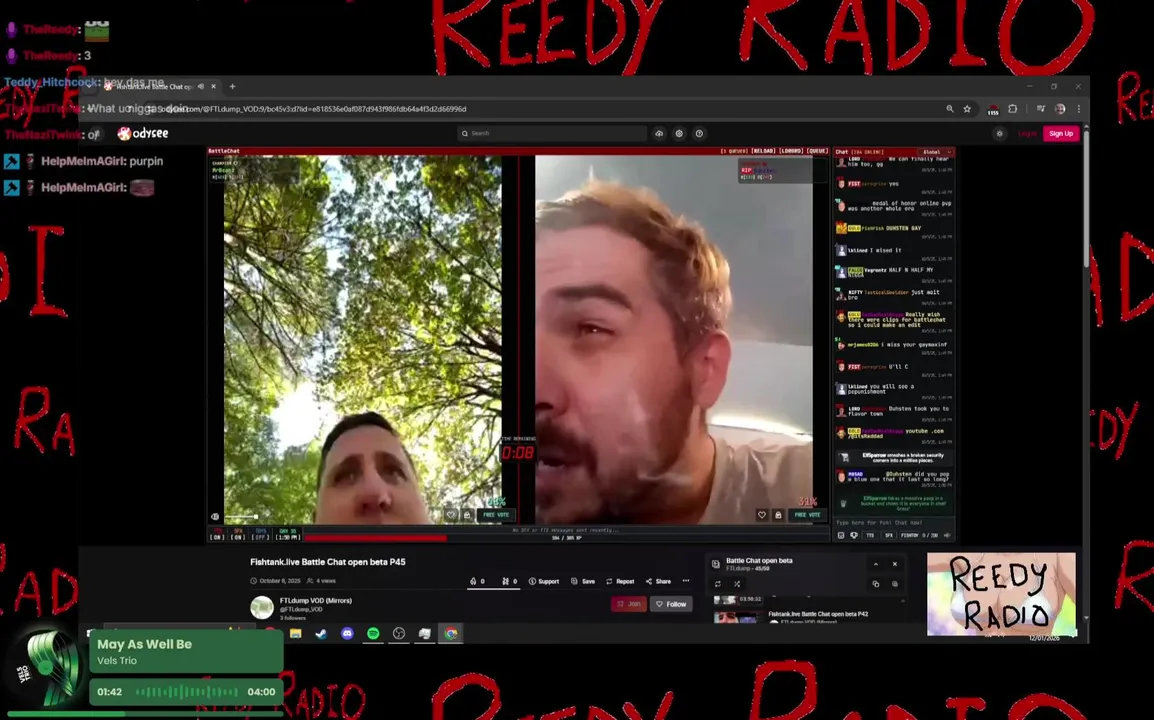1154x720 pixels.
Task: Open Discord from the taskbar
Action: [347, 633]
